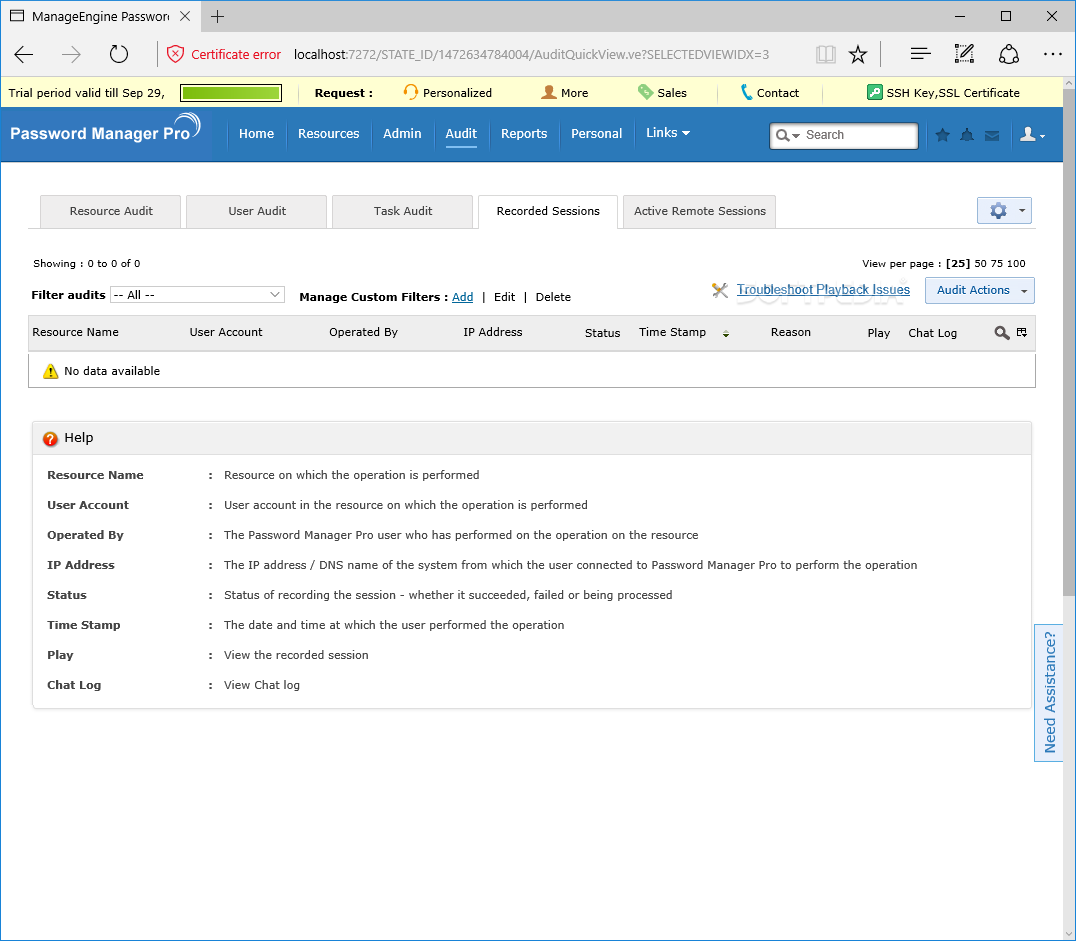Select the Recorded Sessions tab
Screen dimensions: 1076x941
point(548,211)
